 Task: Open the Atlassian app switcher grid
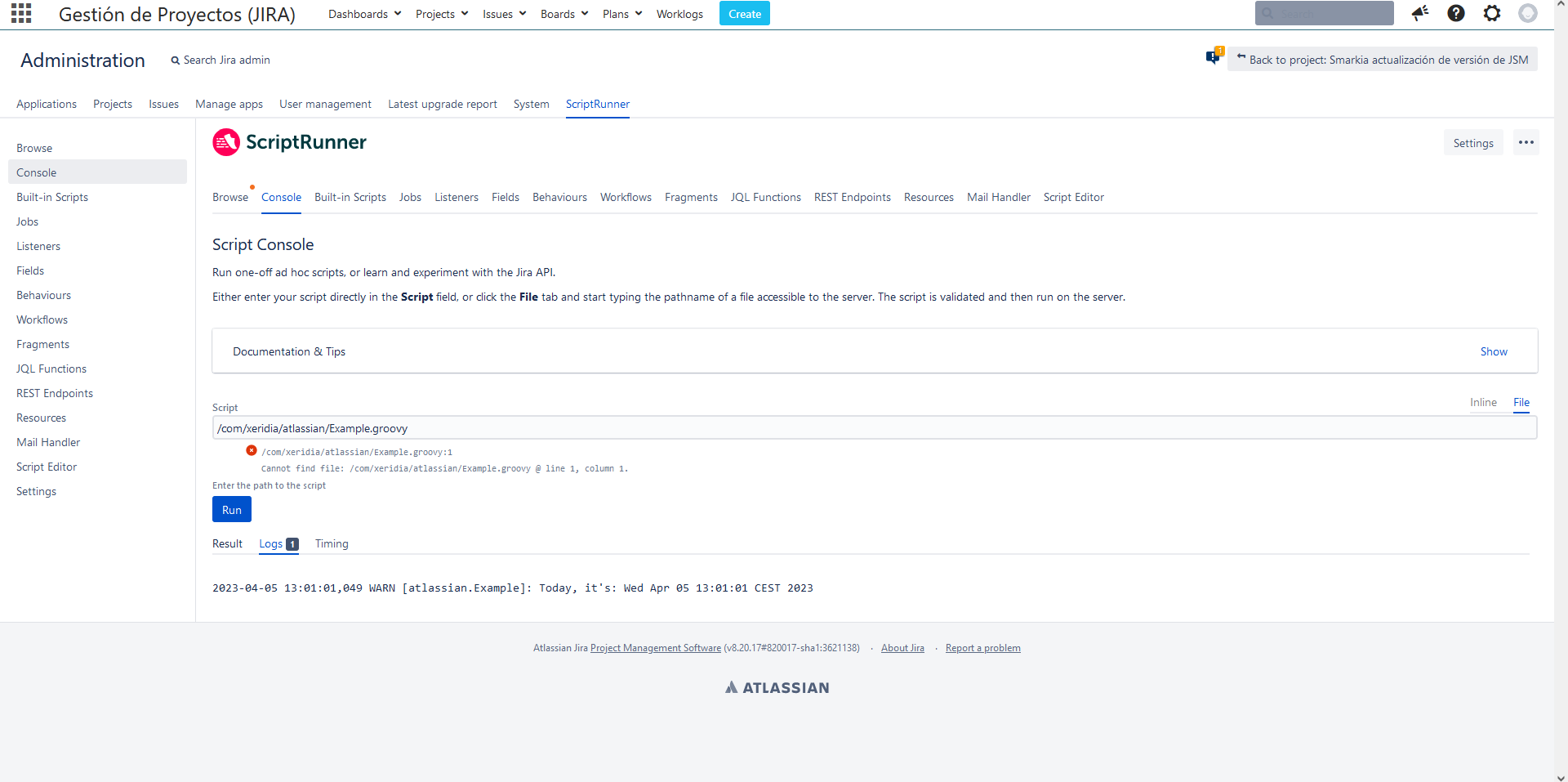pos(20,13)
